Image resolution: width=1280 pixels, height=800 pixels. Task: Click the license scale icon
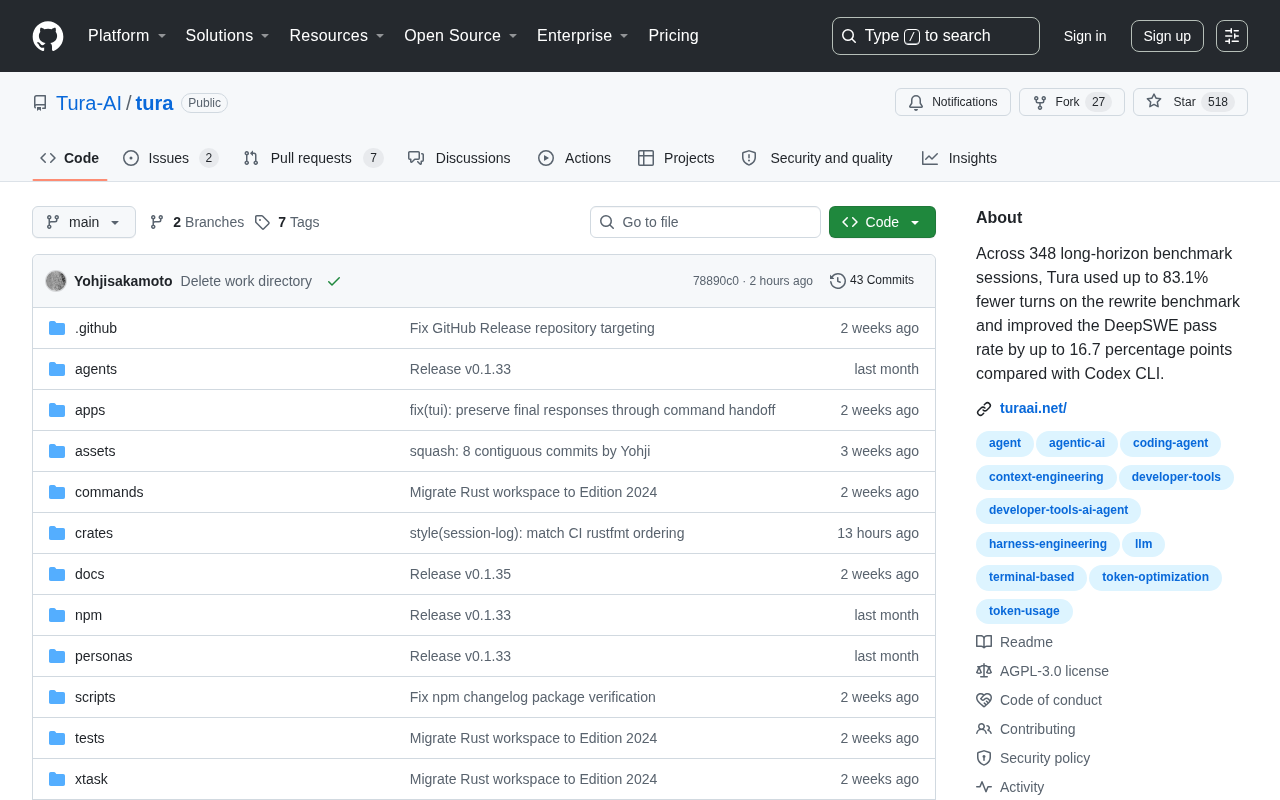[x=984, y=671]
